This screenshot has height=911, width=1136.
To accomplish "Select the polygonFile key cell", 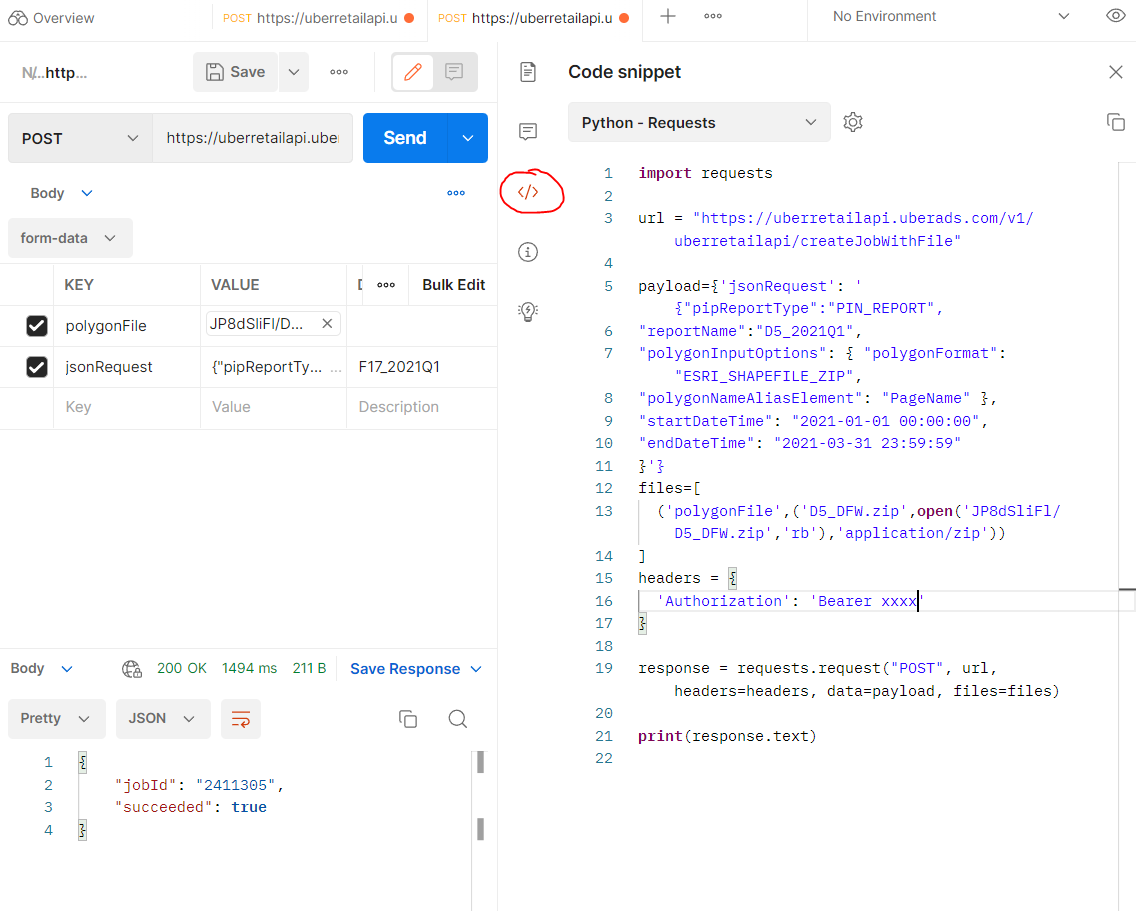I will point(127,326).
